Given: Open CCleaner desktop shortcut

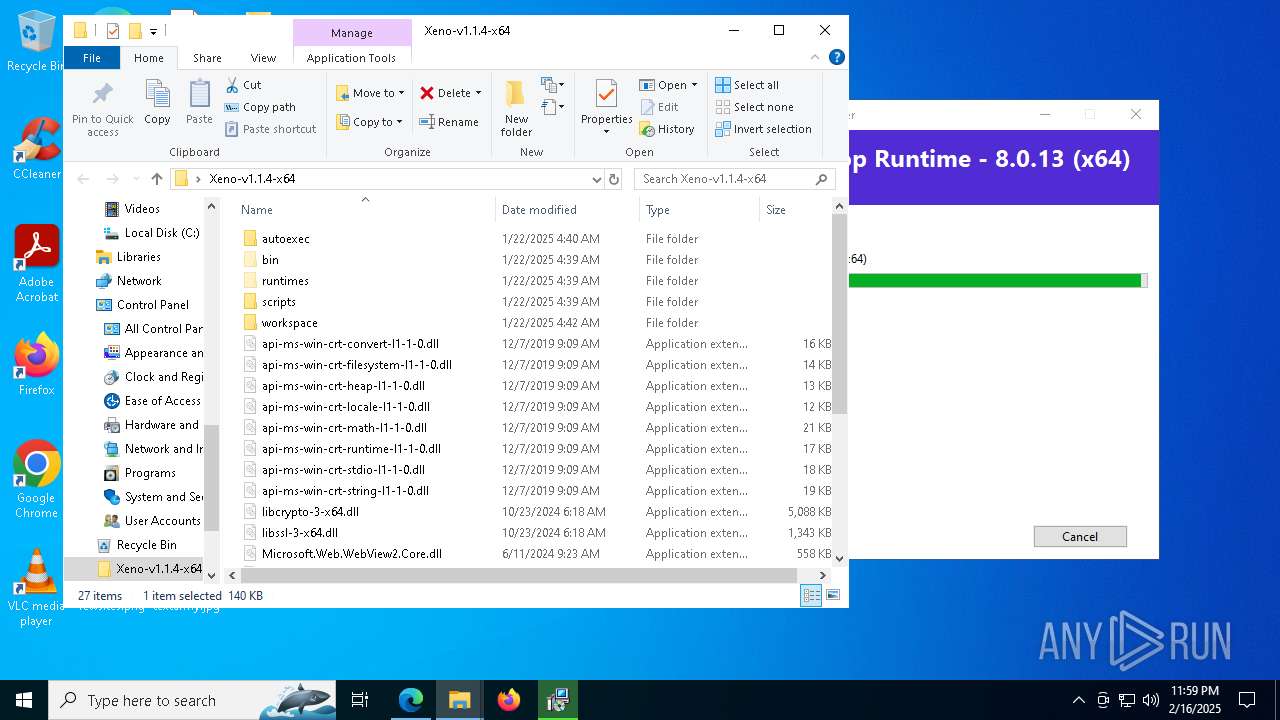Looking at the screenshot, I should pos(36,148).
